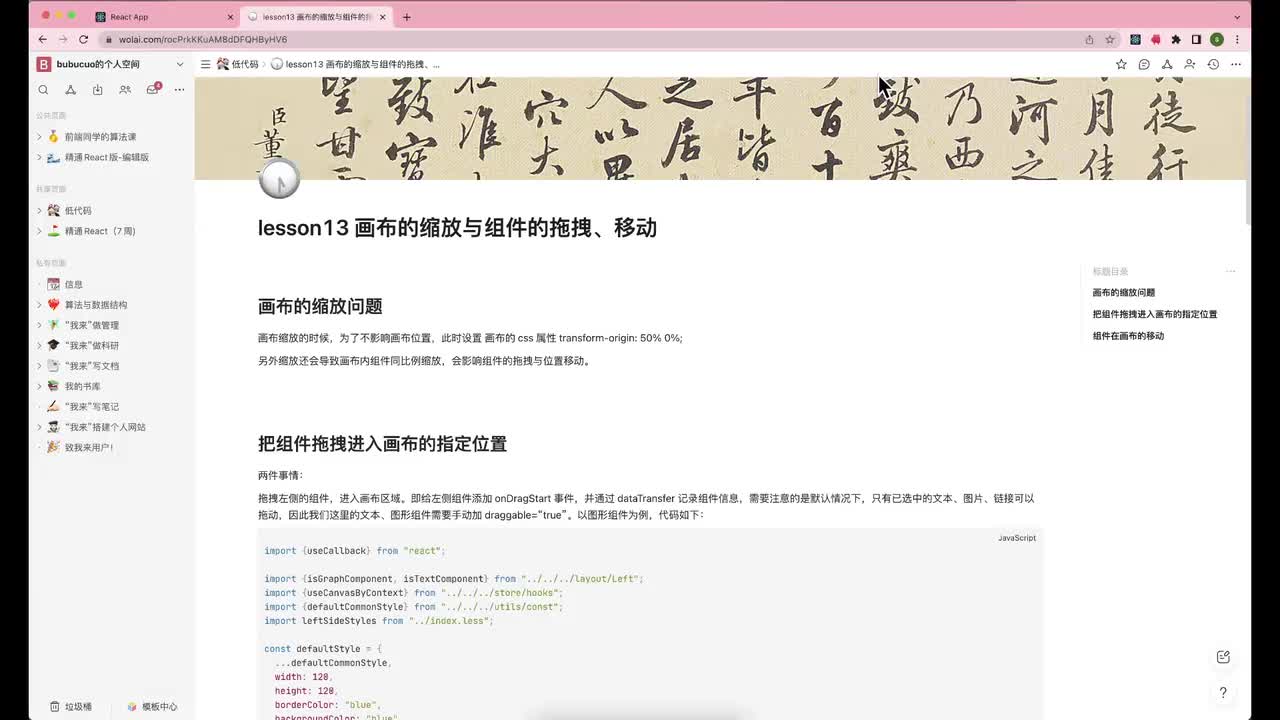Open the inbox notifications icon with badge

point(152,89)
